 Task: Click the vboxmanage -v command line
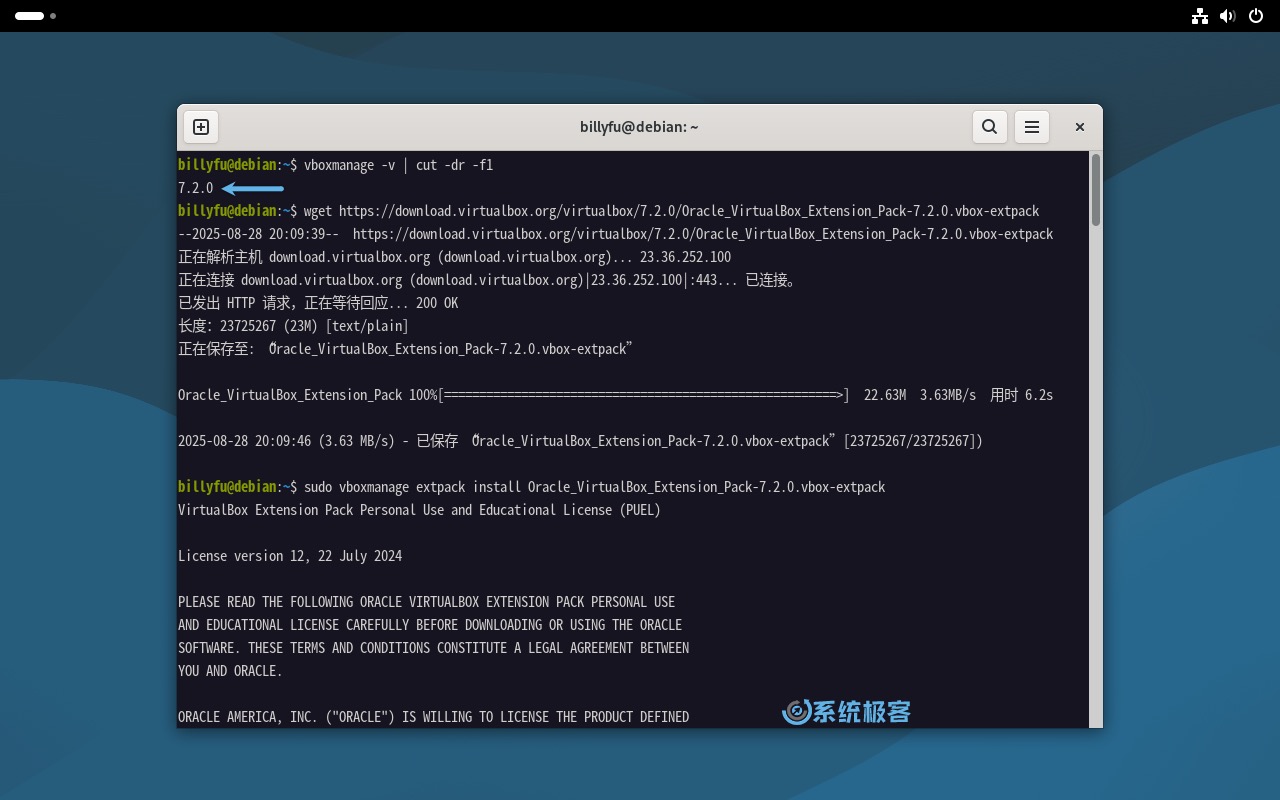coord(336,165)
